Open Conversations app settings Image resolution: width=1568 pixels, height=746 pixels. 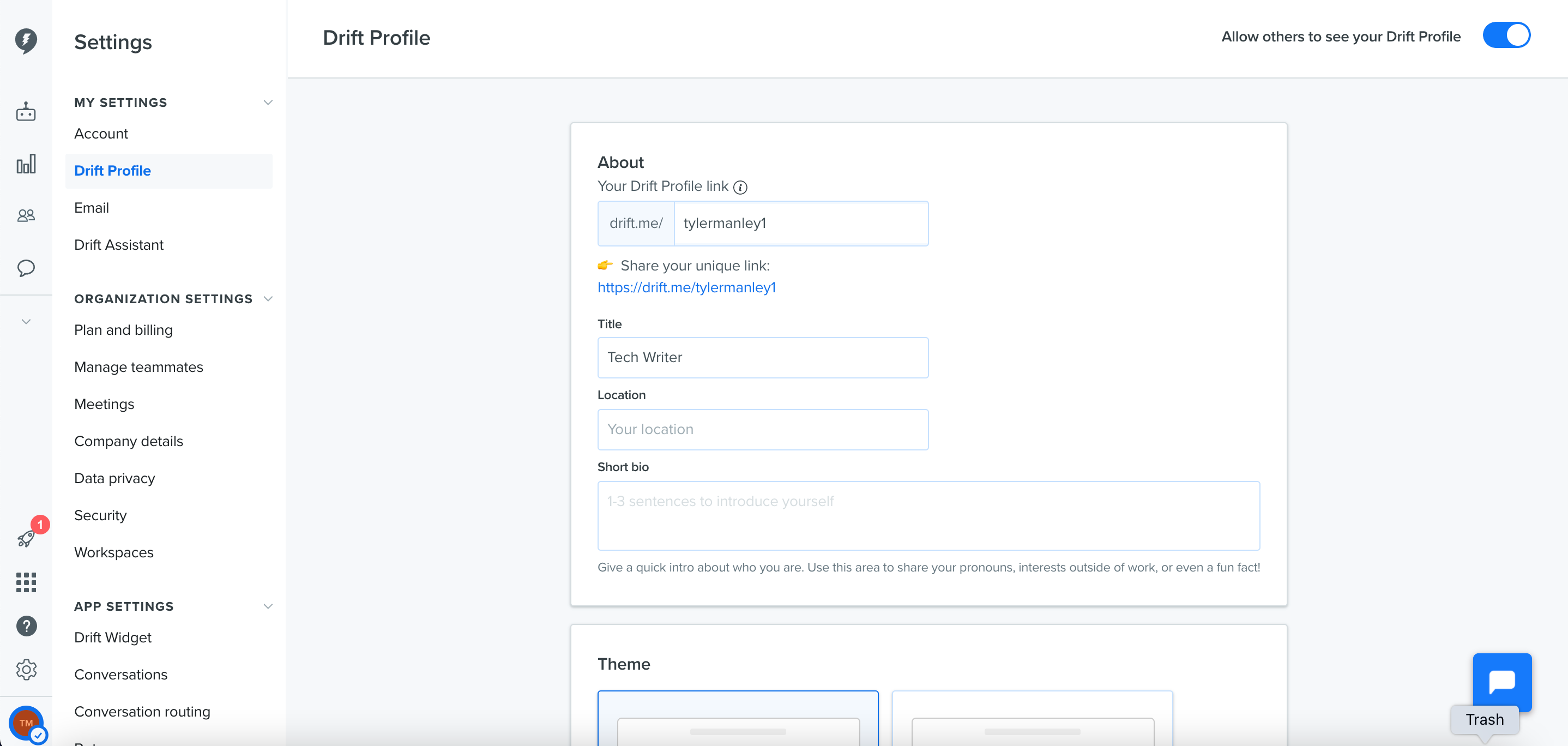pos(120,675)
